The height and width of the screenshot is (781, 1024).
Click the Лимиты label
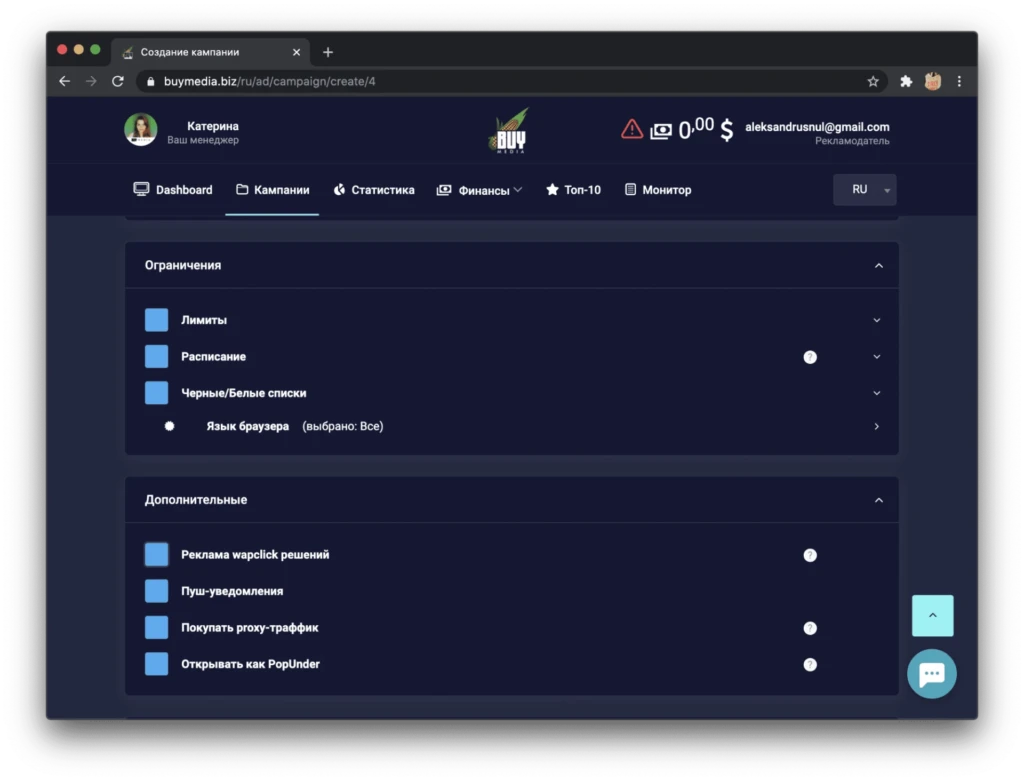[204, 320]
